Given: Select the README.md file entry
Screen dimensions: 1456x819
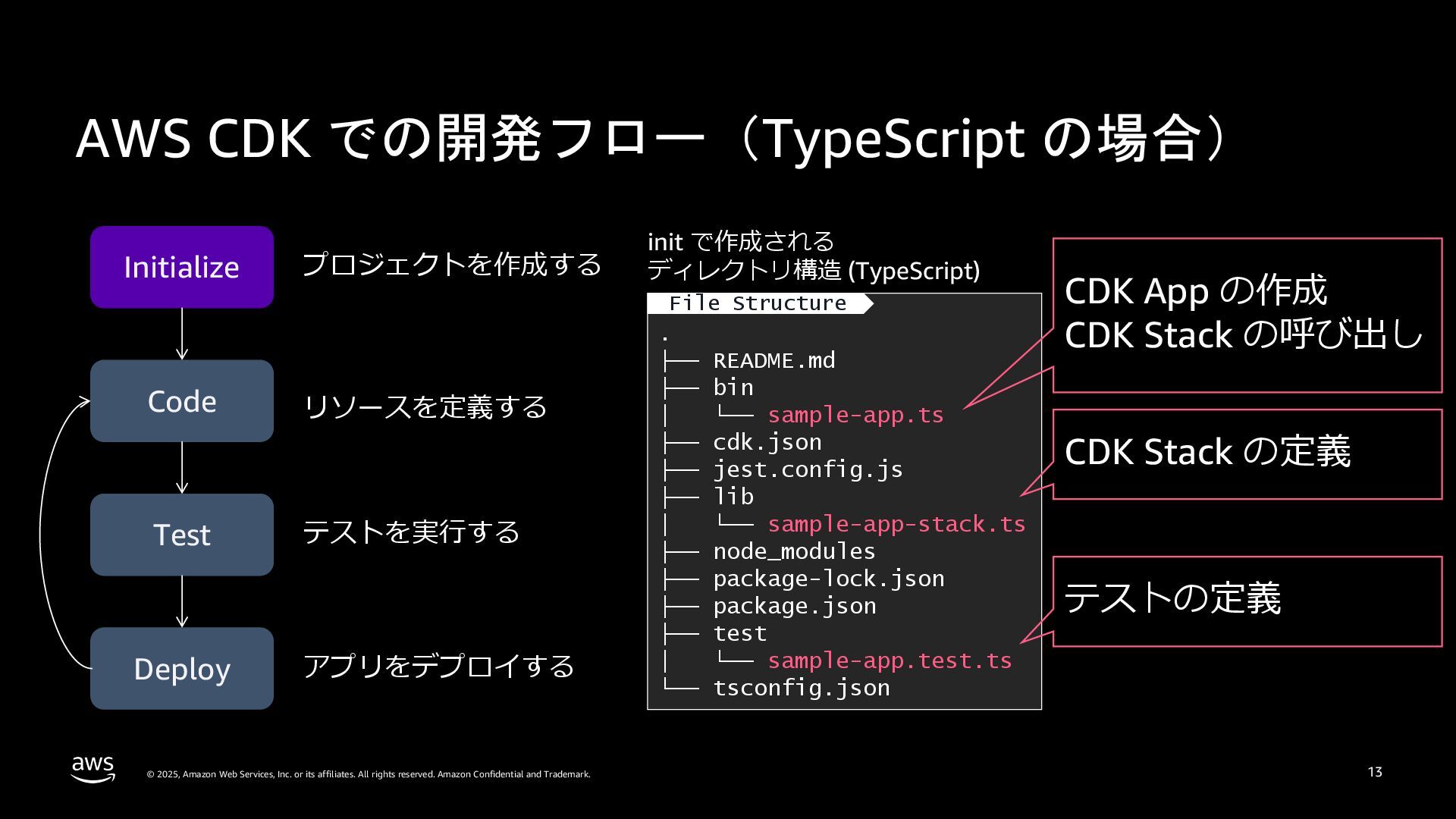Looking at the screenshot, I should pos(774,360).
